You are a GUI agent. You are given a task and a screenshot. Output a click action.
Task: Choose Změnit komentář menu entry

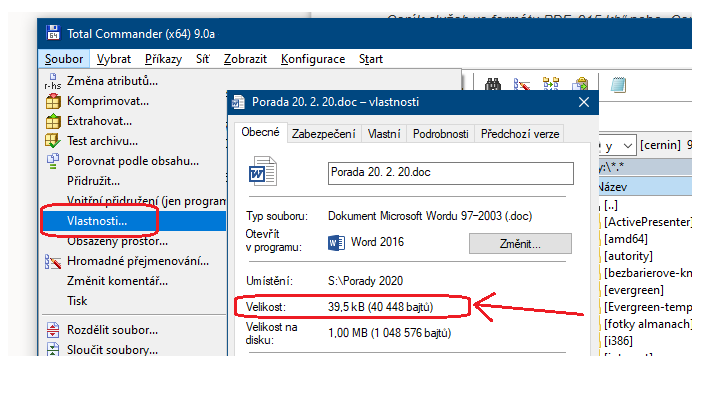(117, 281)
